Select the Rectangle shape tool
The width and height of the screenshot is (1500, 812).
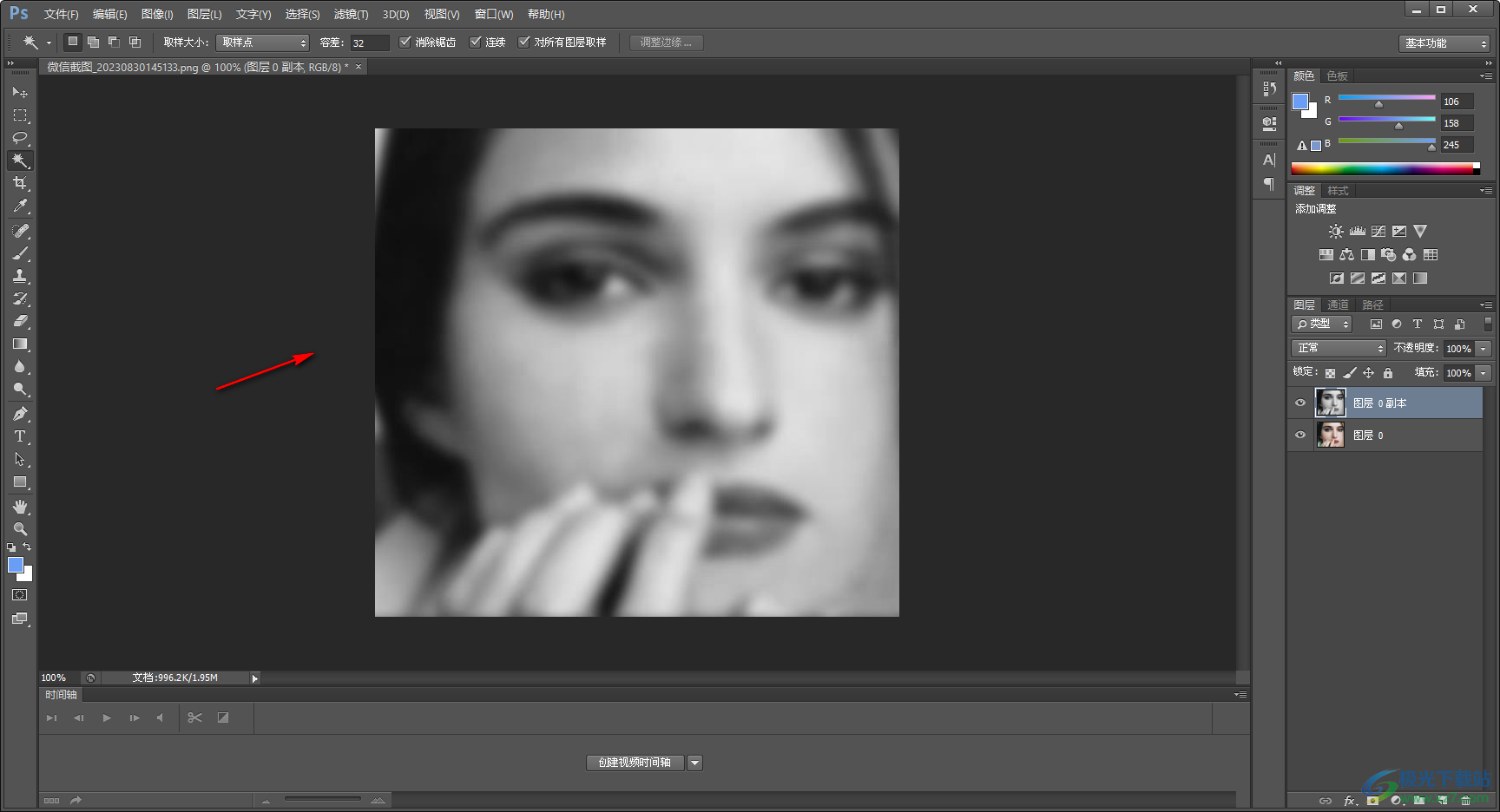point(20,481)
